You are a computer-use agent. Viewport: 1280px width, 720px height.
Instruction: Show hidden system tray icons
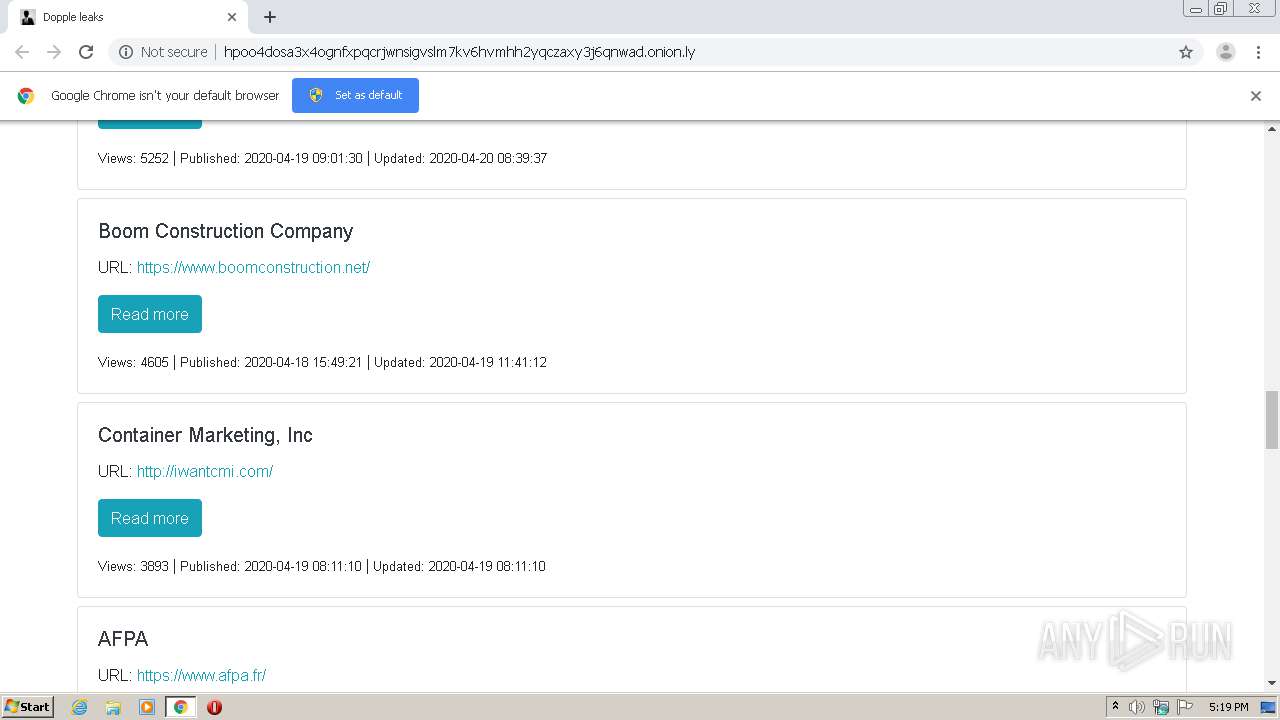(1115, 707)
